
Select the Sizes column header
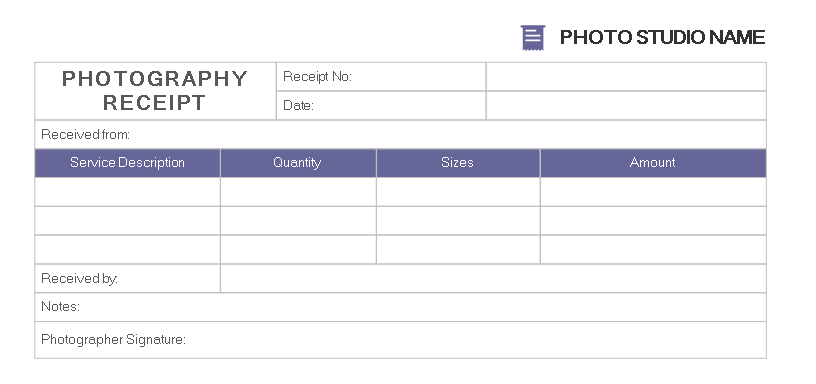pyautogui.click(x=458, y=163)
